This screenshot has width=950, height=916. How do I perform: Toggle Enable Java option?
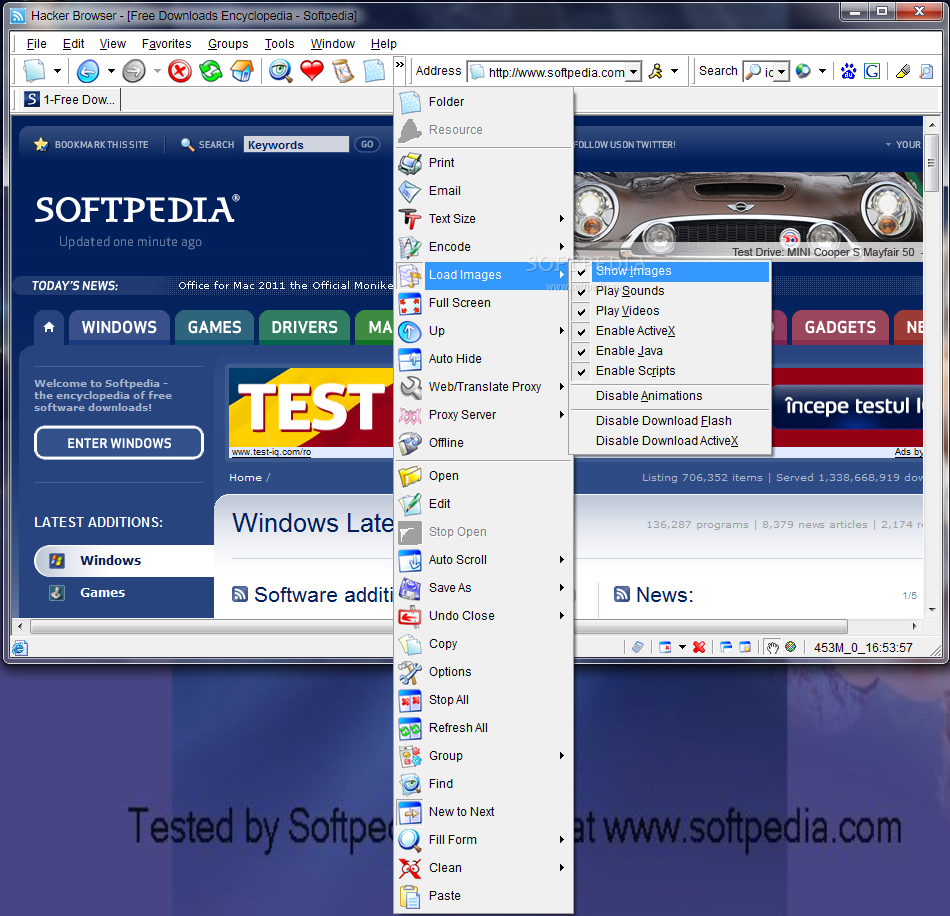(x=670, y=351)
